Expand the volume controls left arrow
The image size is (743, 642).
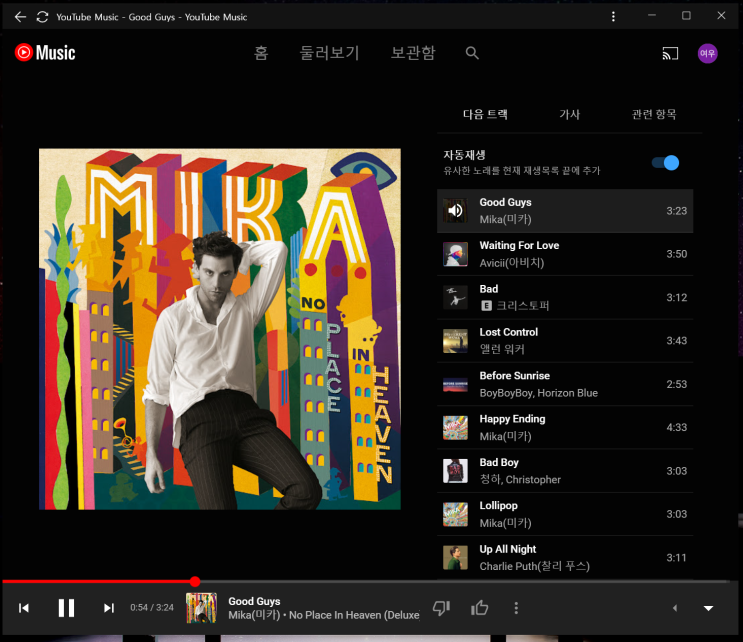(675, 608)
